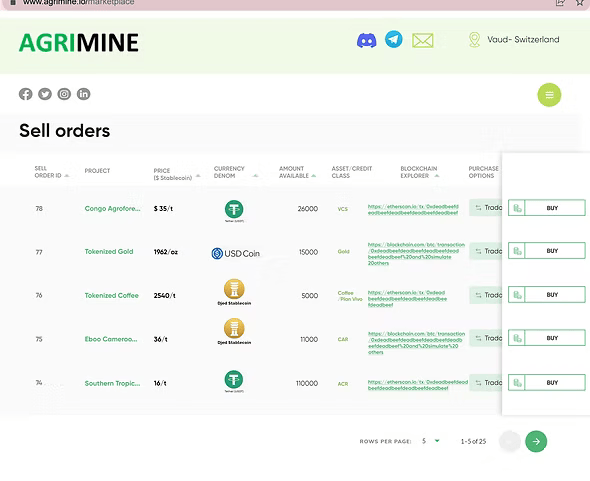Click Djed Stablecoin icon in order 76 row
The image size is (590, 481).
(234, 289)
